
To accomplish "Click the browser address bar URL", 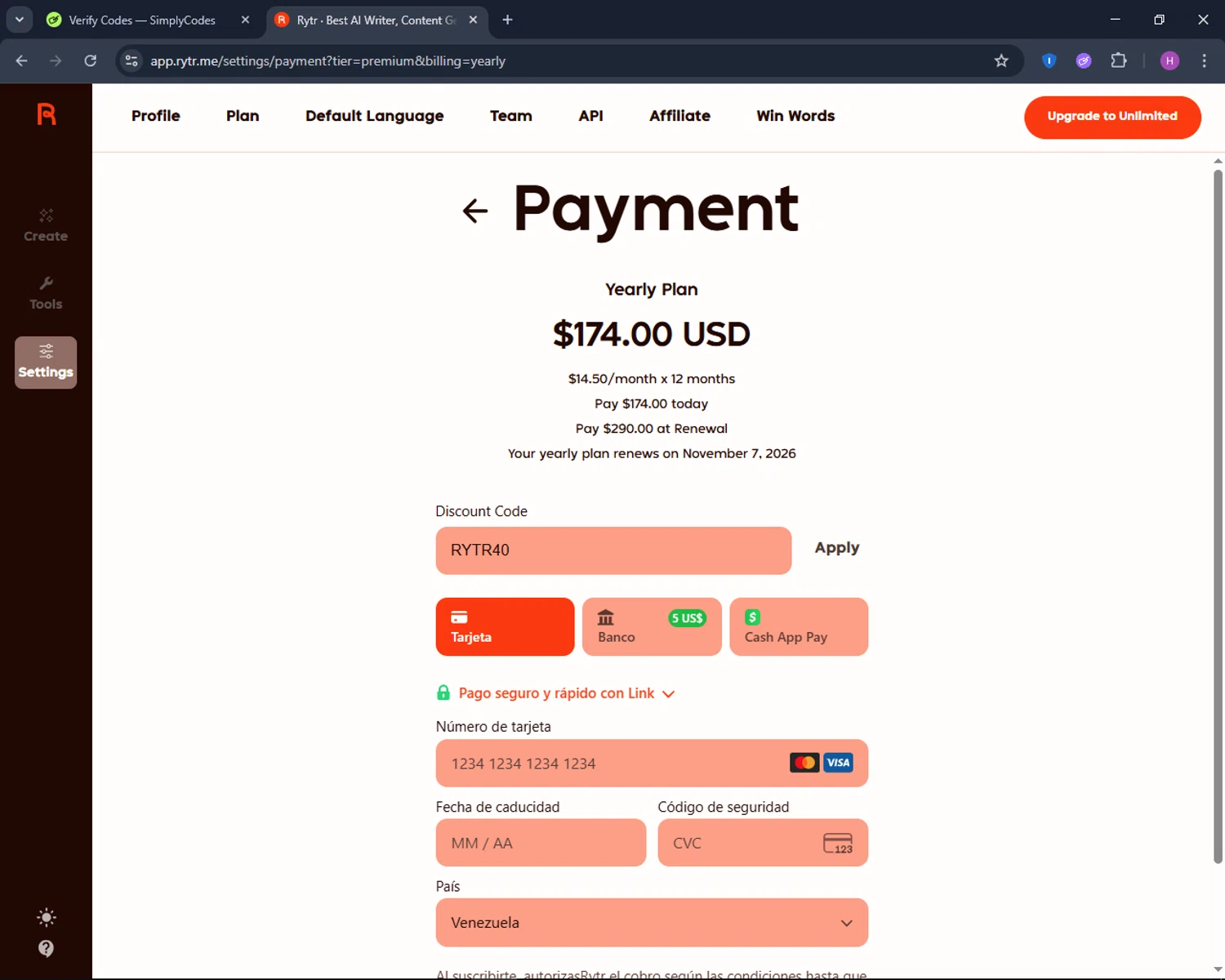I will [327, 60].
